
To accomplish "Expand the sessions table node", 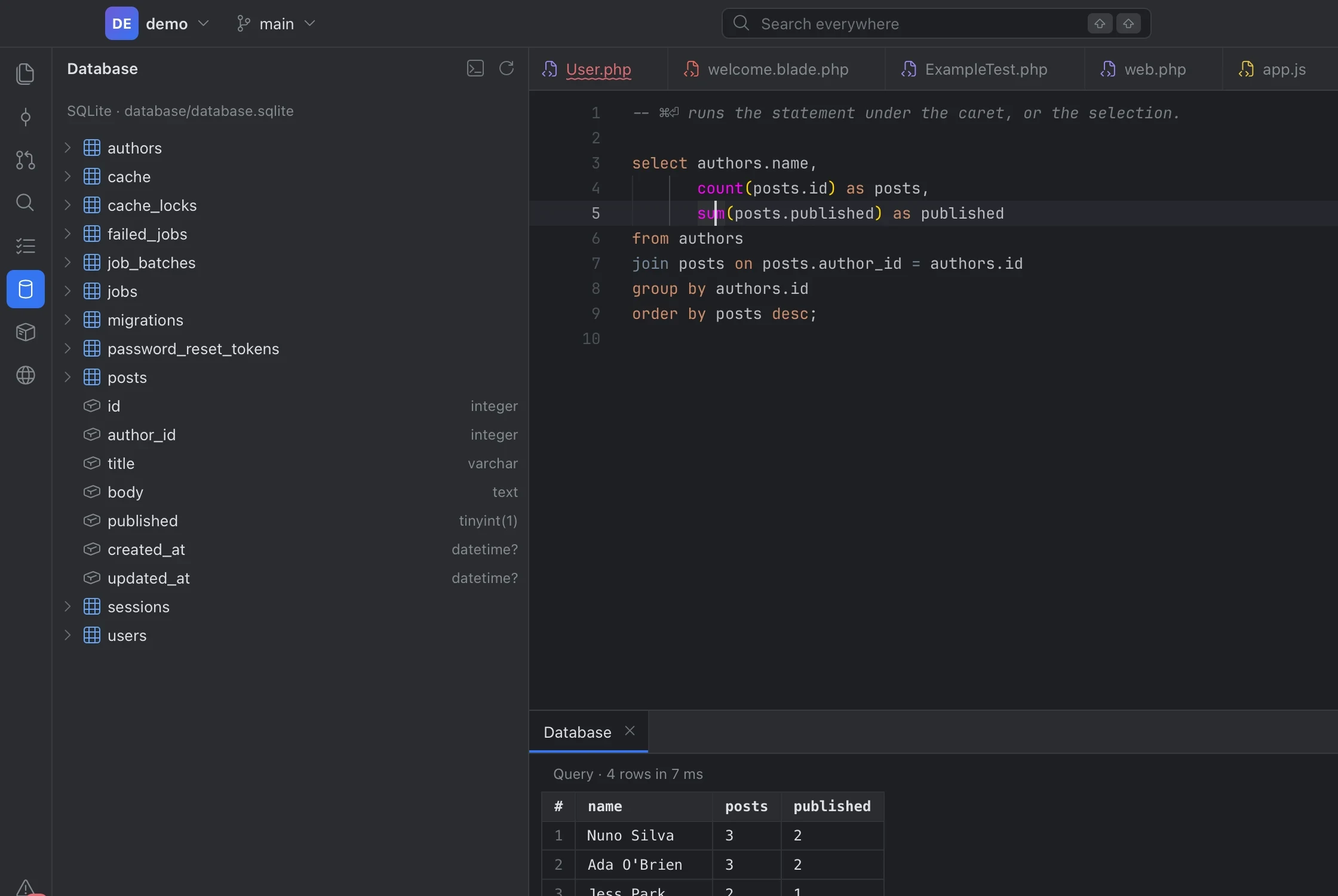I will pos(67,606).
